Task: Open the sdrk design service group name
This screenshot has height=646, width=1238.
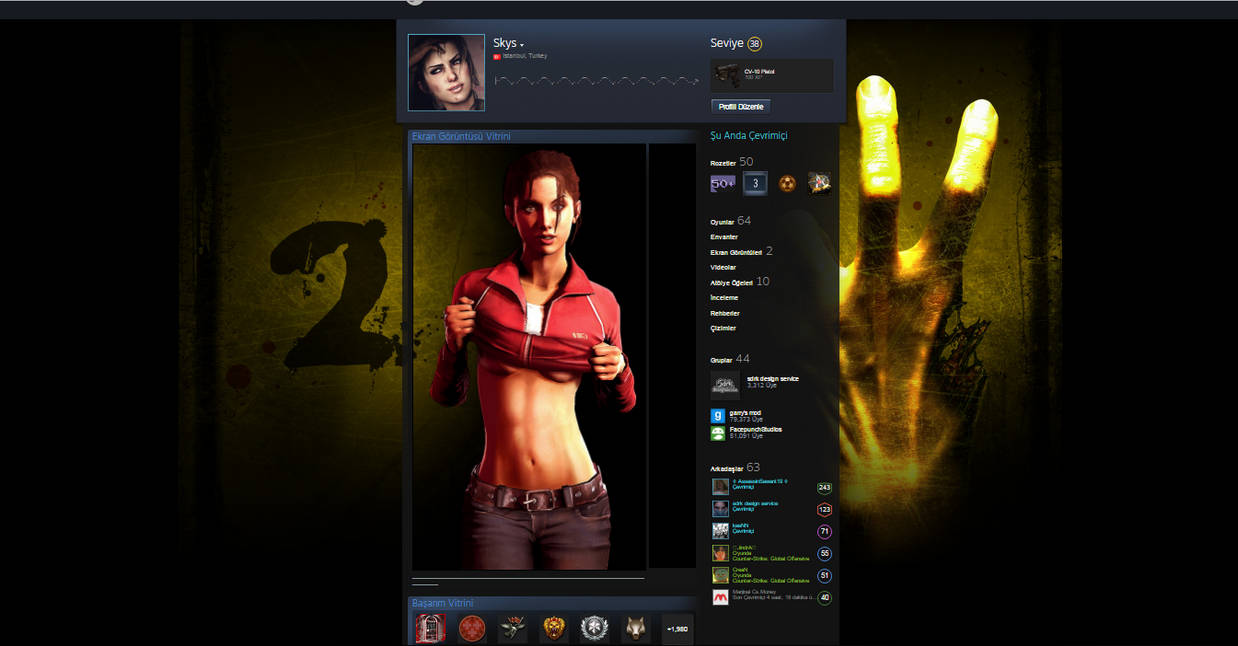Action: [773, 379]
